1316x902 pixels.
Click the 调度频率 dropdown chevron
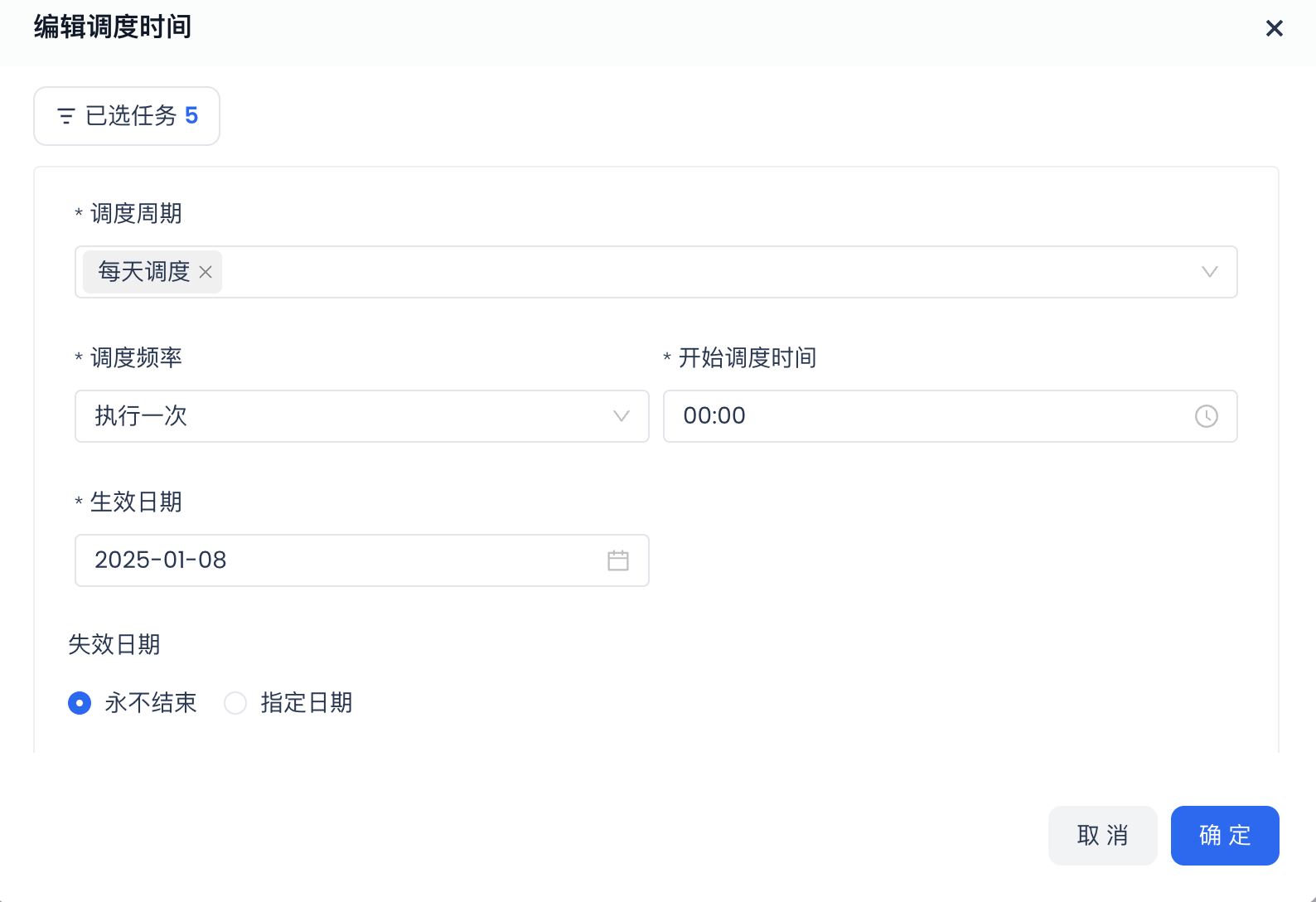[621, 416]
